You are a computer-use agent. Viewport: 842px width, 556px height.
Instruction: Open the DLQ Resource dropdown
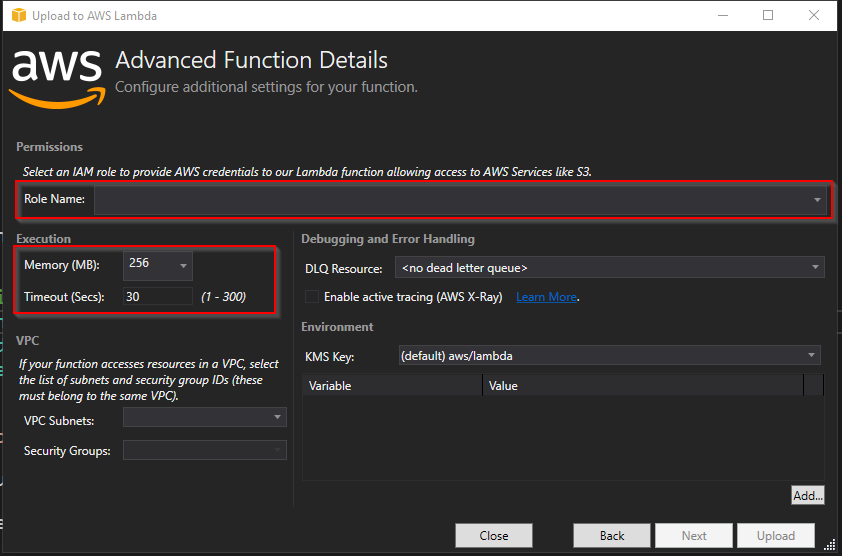click(609, 268)
